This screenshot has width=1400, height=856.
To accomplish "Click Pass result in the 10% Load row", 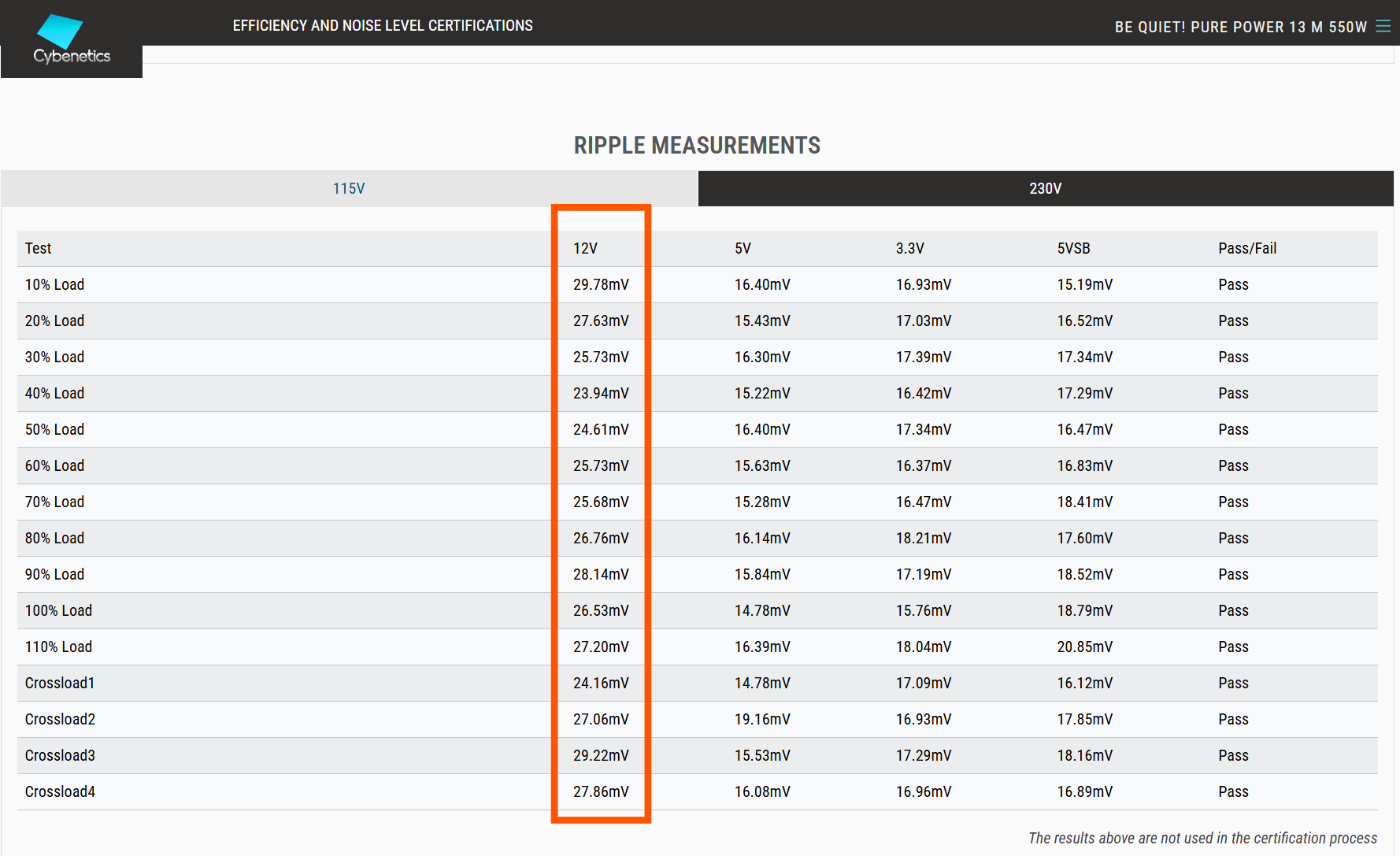I will pos(1233,284).
